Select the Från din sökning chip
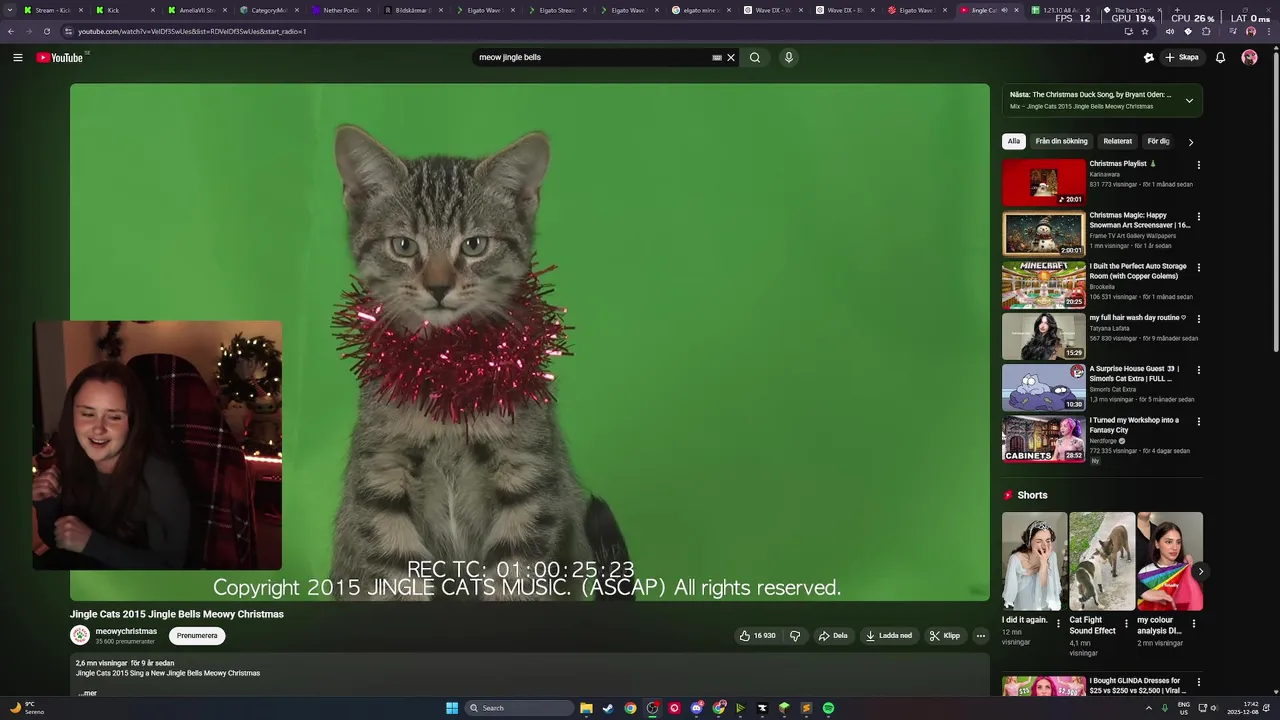1280x720 pixels. (x=1061, y=141)
